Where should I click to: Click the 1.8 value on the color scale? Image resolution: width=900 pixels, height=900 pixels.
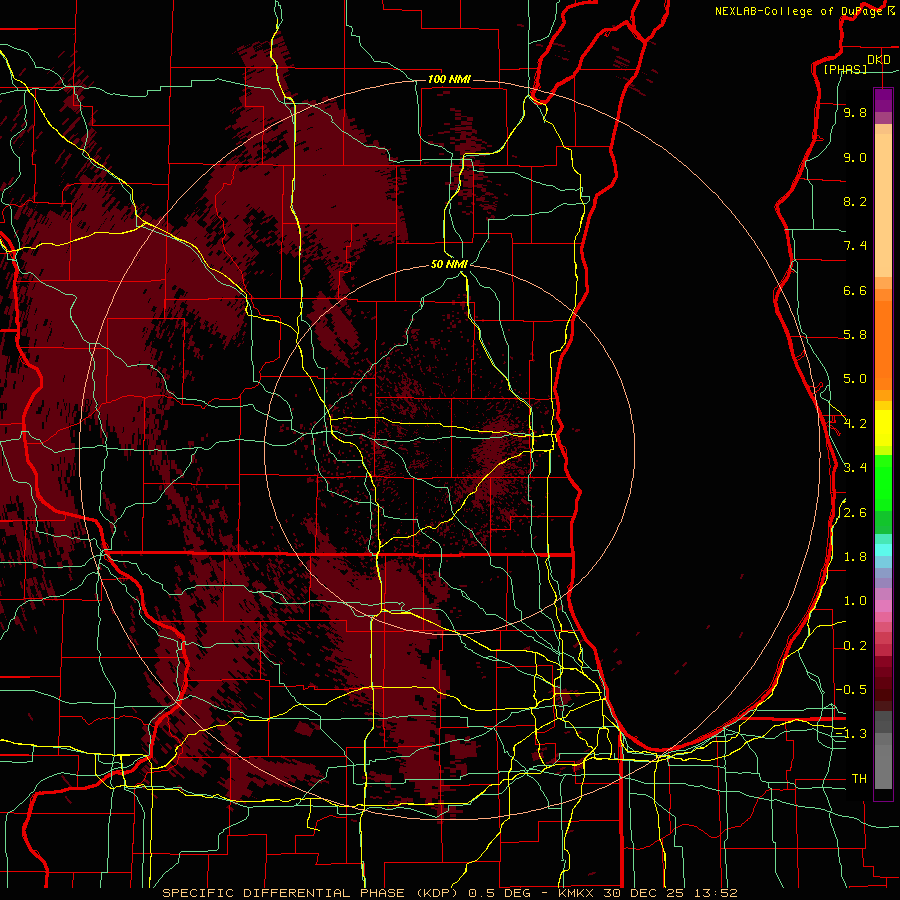855,557
